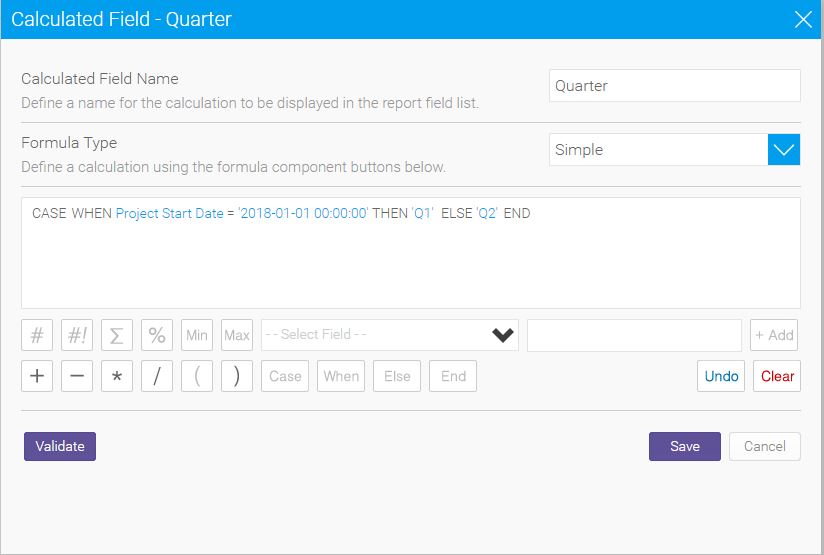Viewport: 824px width, 555px height.
Task: Insert the sum (Σ) aggregate
Action: tap(117, 335)
